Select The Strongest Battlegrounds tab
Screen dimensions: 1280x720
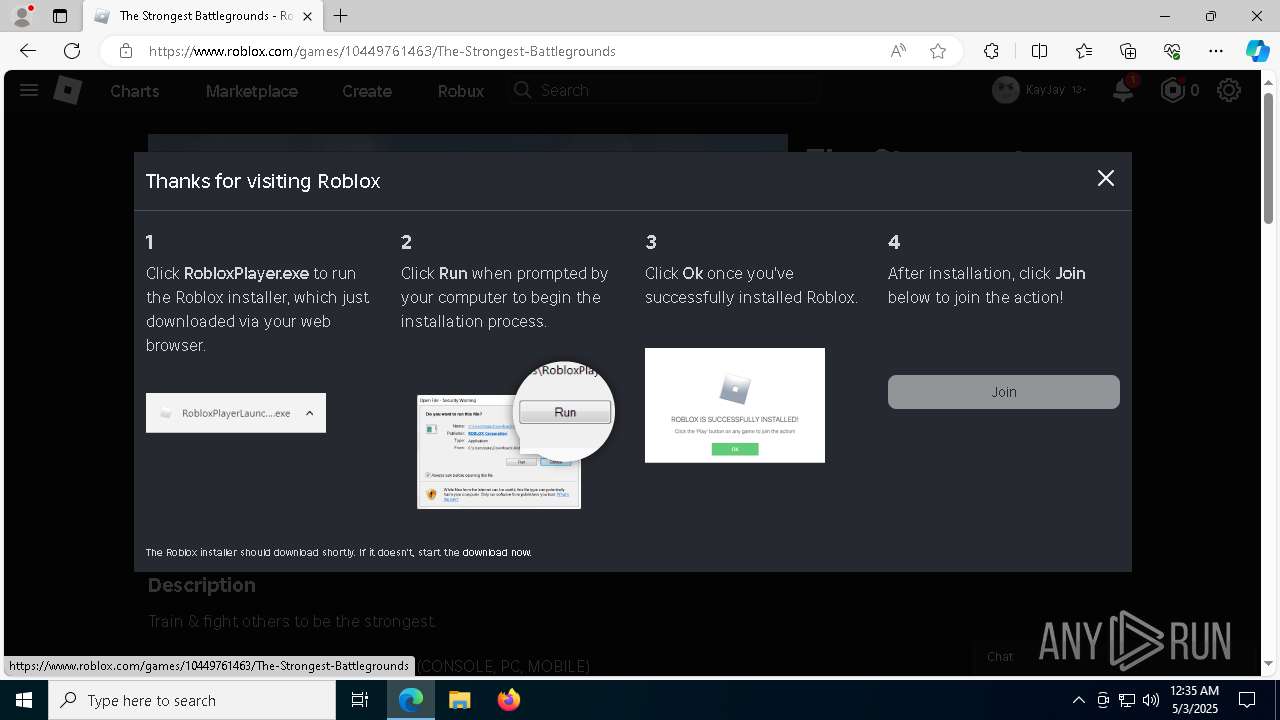click(x=203, y=16)
